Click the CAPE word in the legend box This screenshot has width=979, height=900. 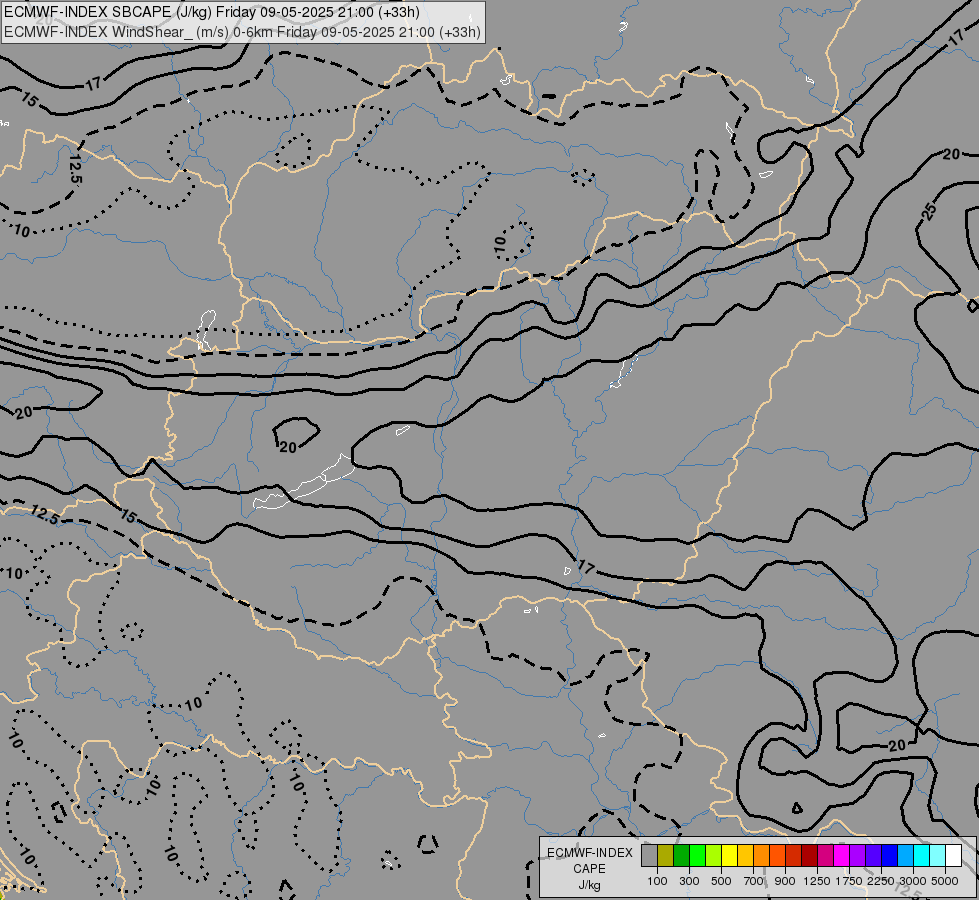589,869
